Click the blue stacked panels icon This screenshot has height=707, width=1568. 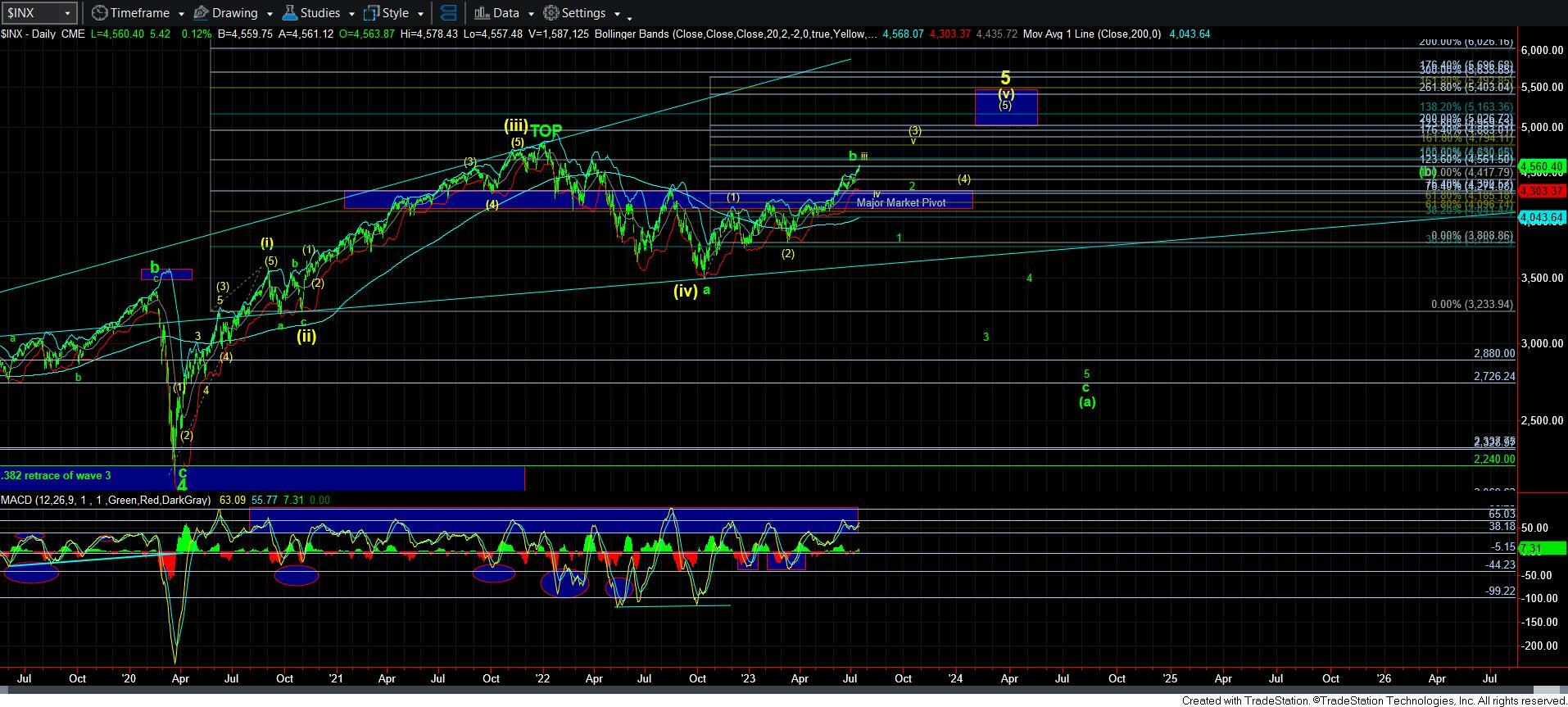click(448, 13)
